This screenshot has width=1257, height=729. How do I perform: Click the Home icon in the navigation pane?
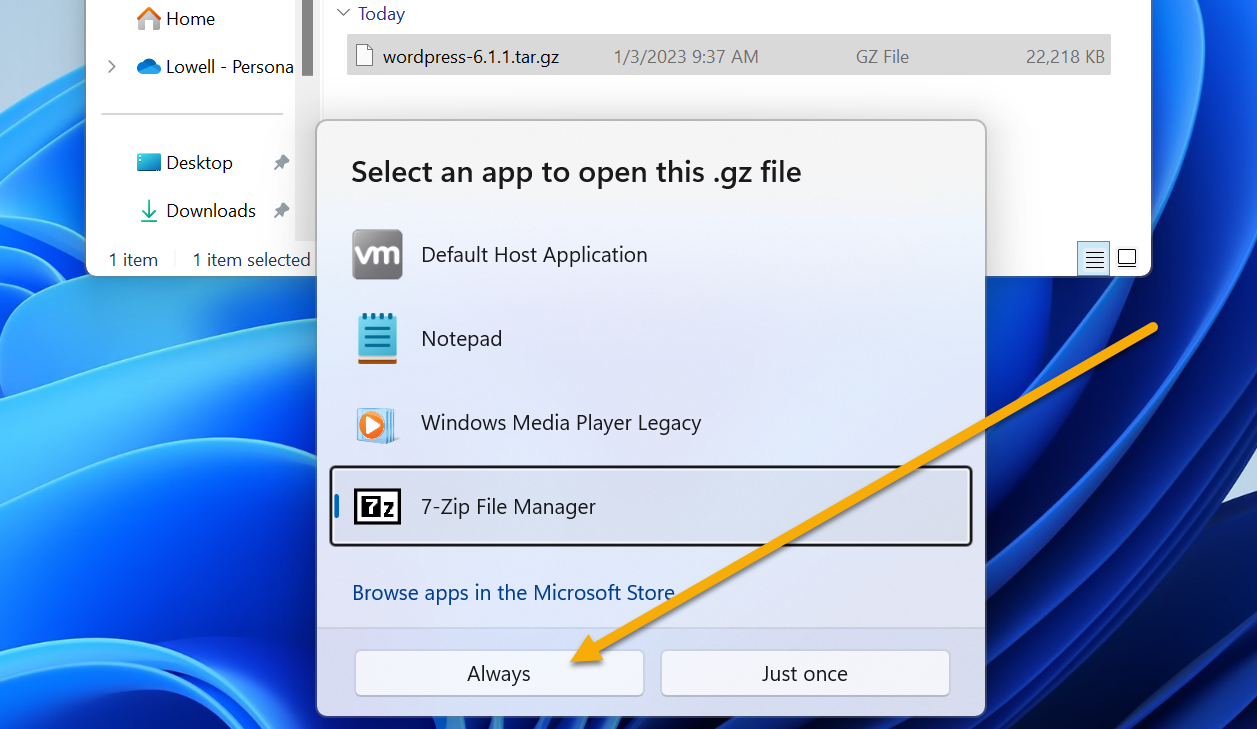(148, 17)
